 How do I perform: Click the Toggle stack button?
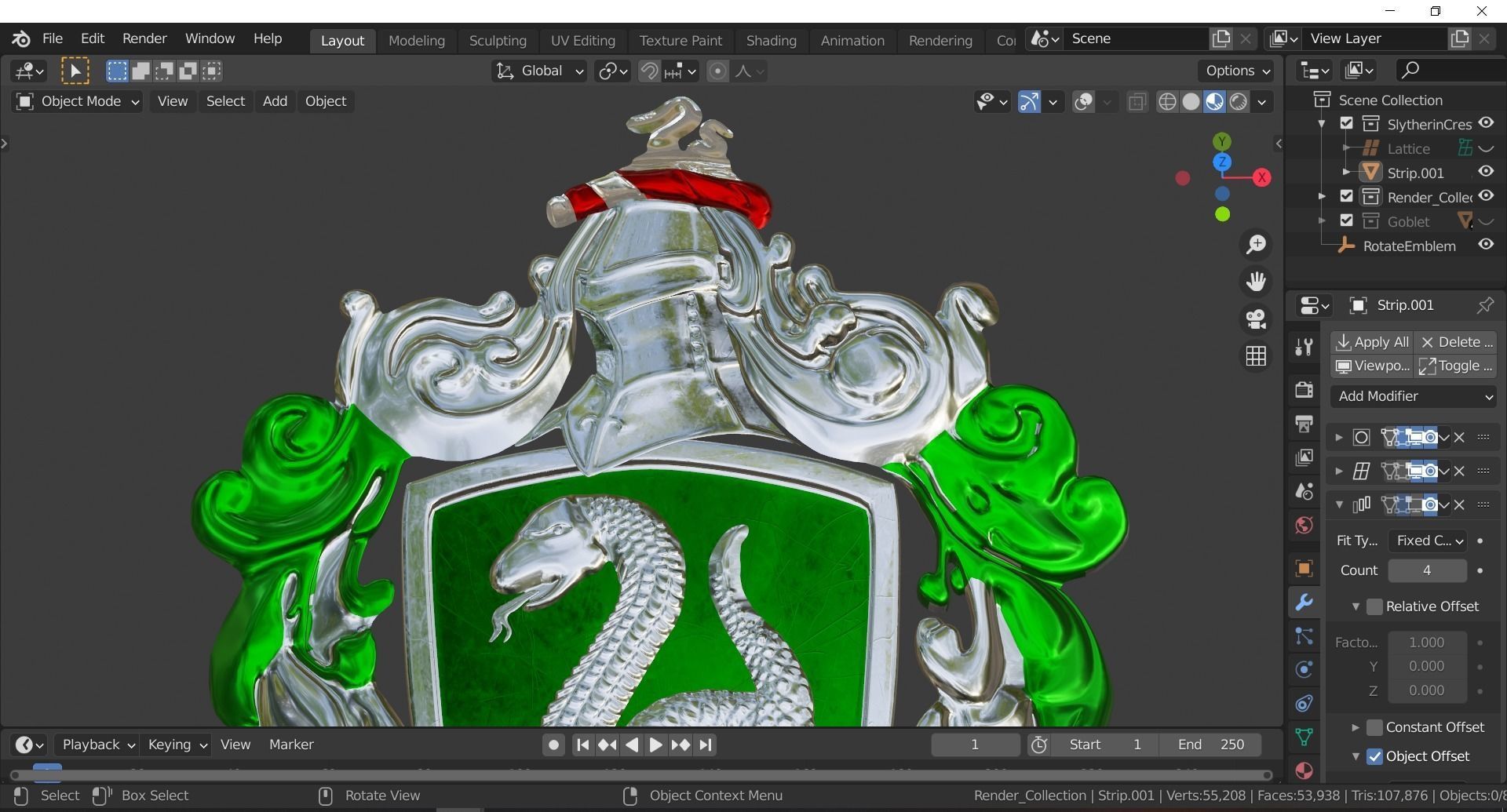[x=1457, y=366]
